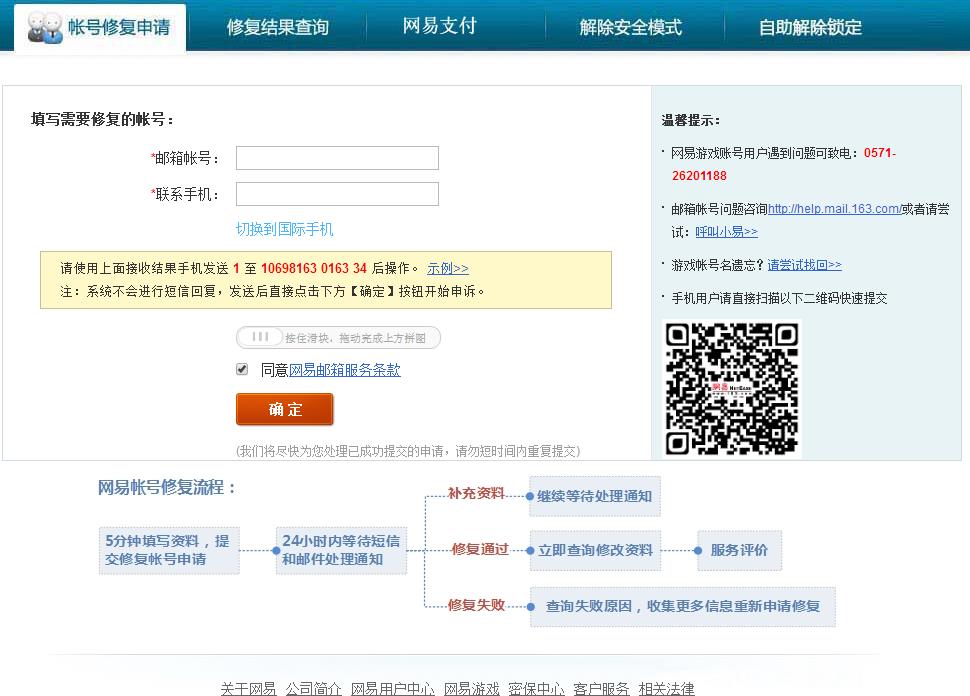Click the 邮箱帐号 email input field

tap(336, 157)
